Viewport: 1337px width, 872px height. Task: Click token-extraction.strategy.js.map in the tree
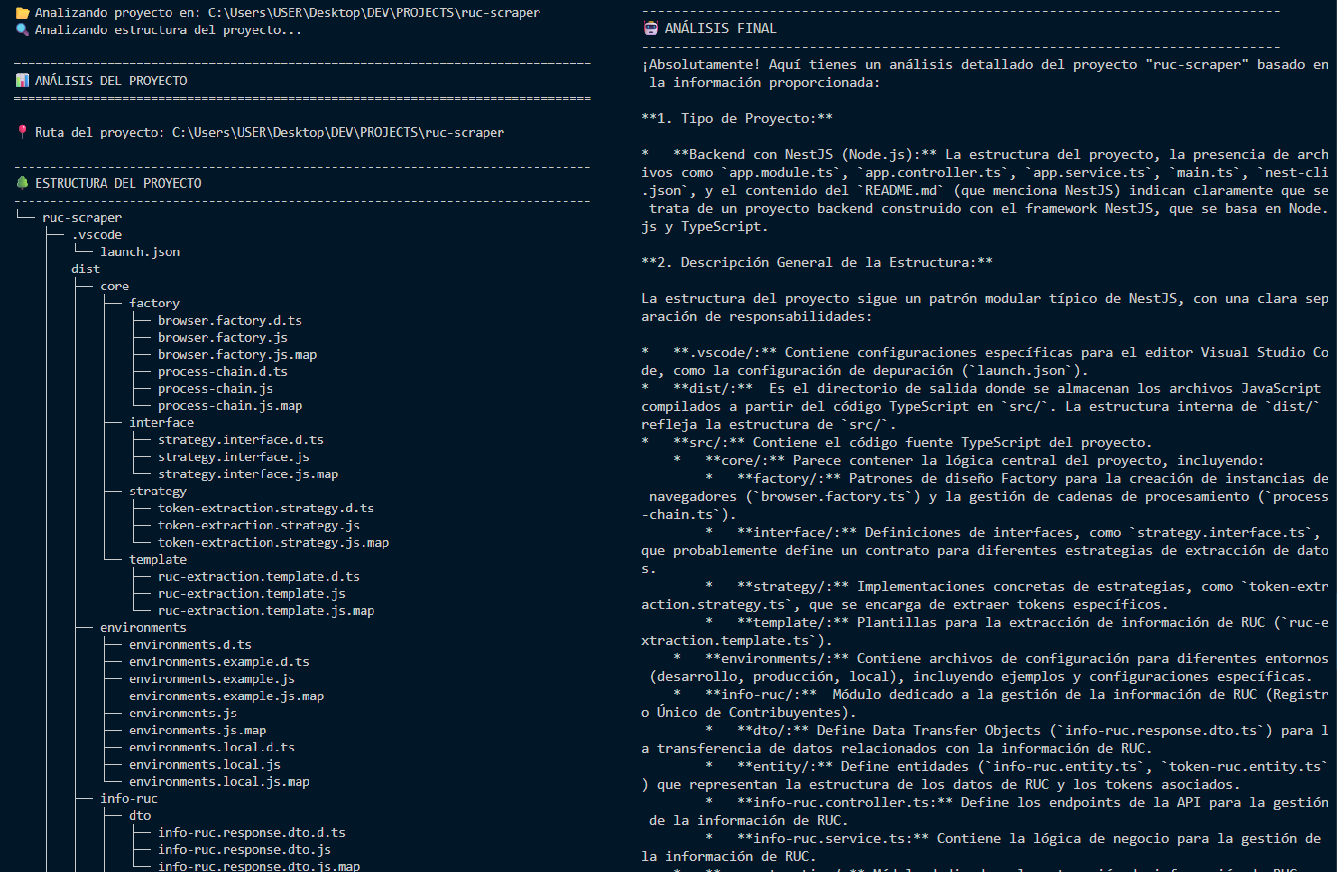point(273,542)
